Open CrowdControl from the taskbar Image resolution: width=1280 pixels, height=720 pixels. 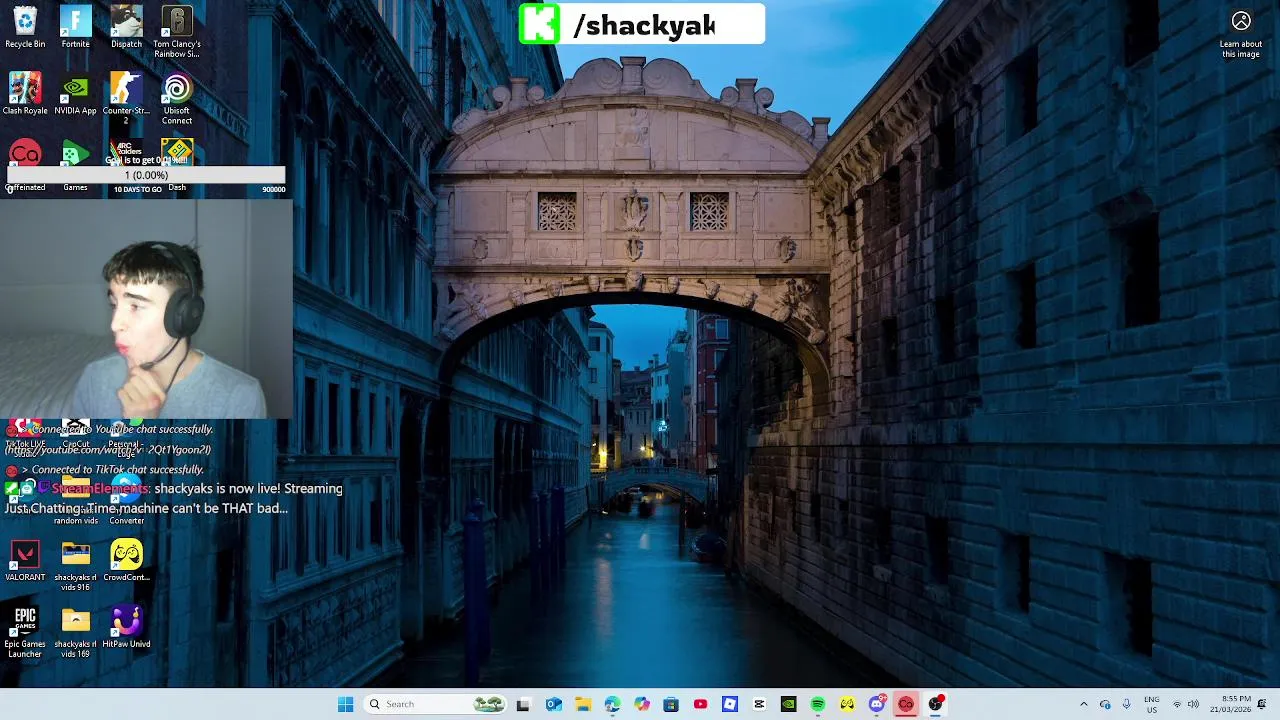(847, 704)
